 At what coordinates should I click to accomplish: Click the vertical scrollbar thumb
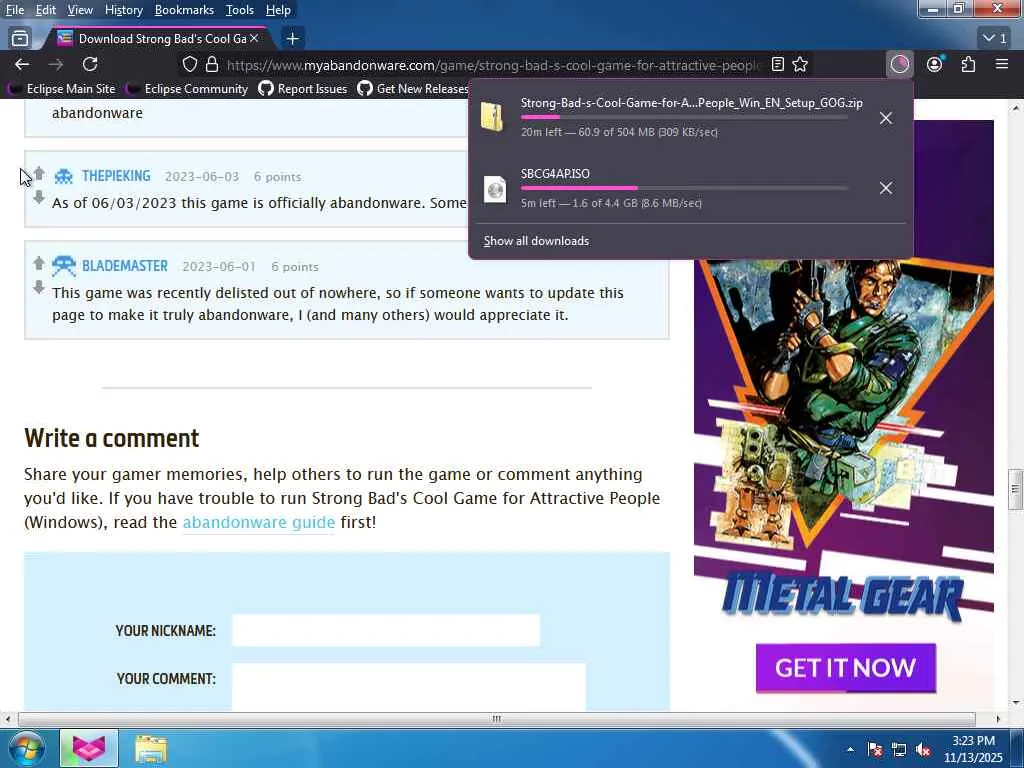pyautogui.click(x=1015, y=488)
